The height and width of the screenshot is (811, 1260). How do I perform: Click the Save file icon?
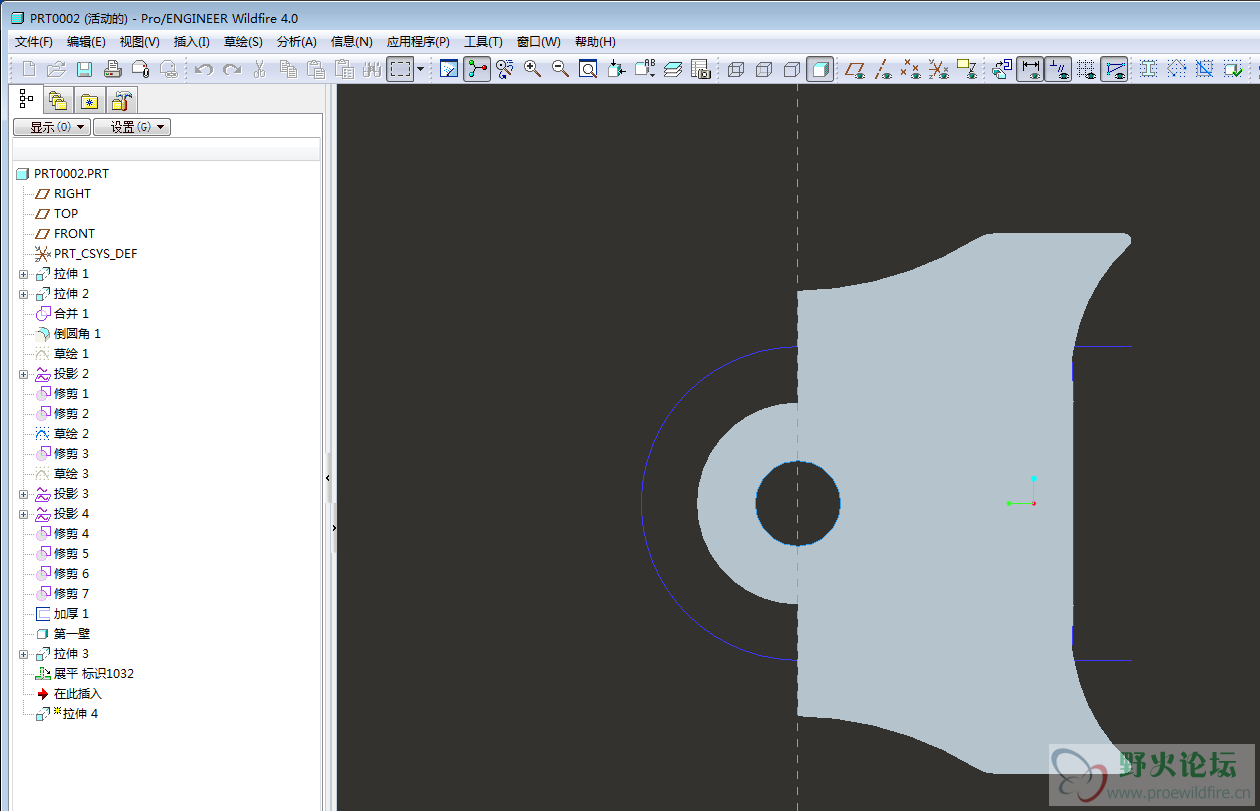85,69
